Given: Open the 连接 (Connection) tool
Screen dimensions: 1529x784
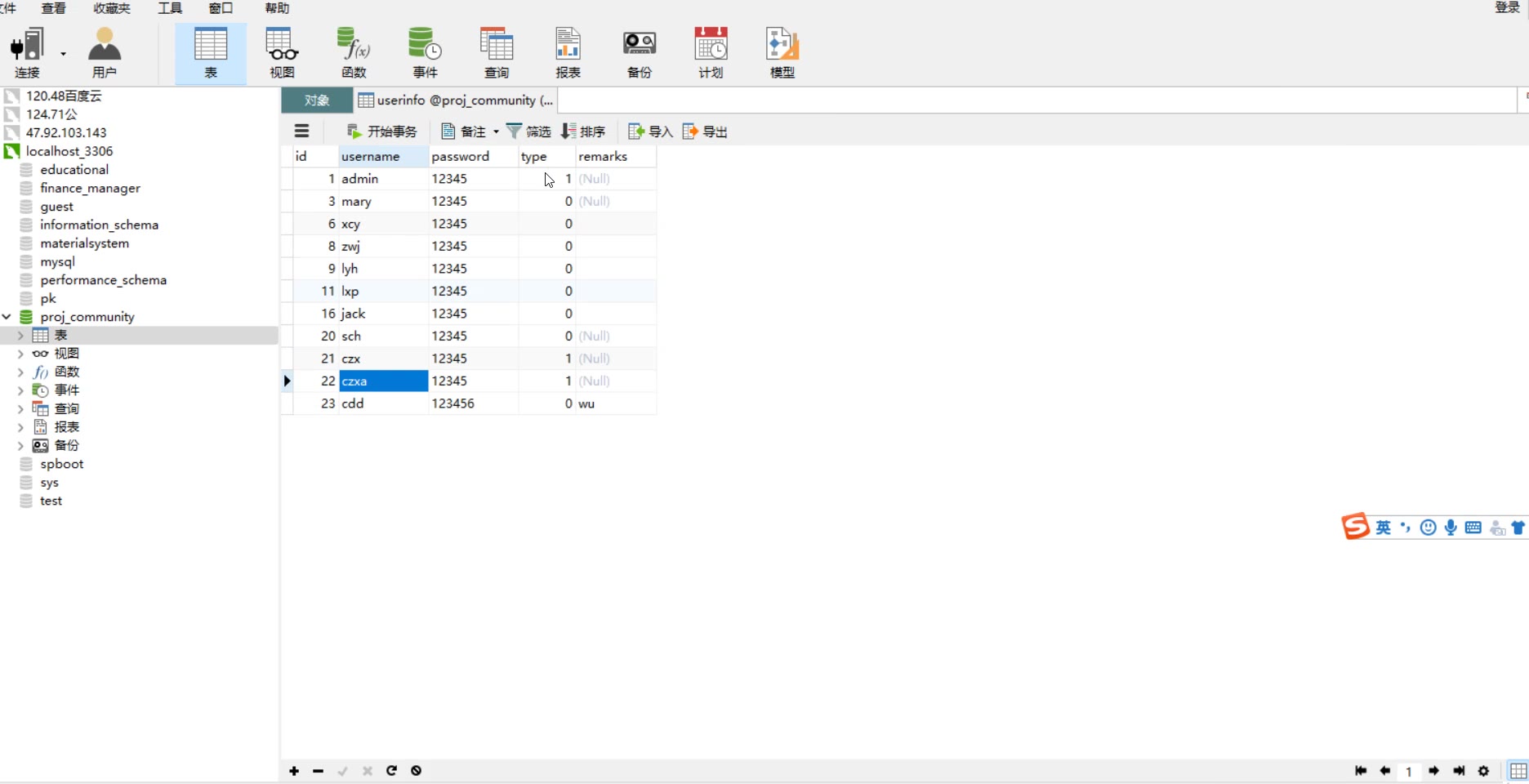Looking at the screenshot, I should tap(28, 53).
